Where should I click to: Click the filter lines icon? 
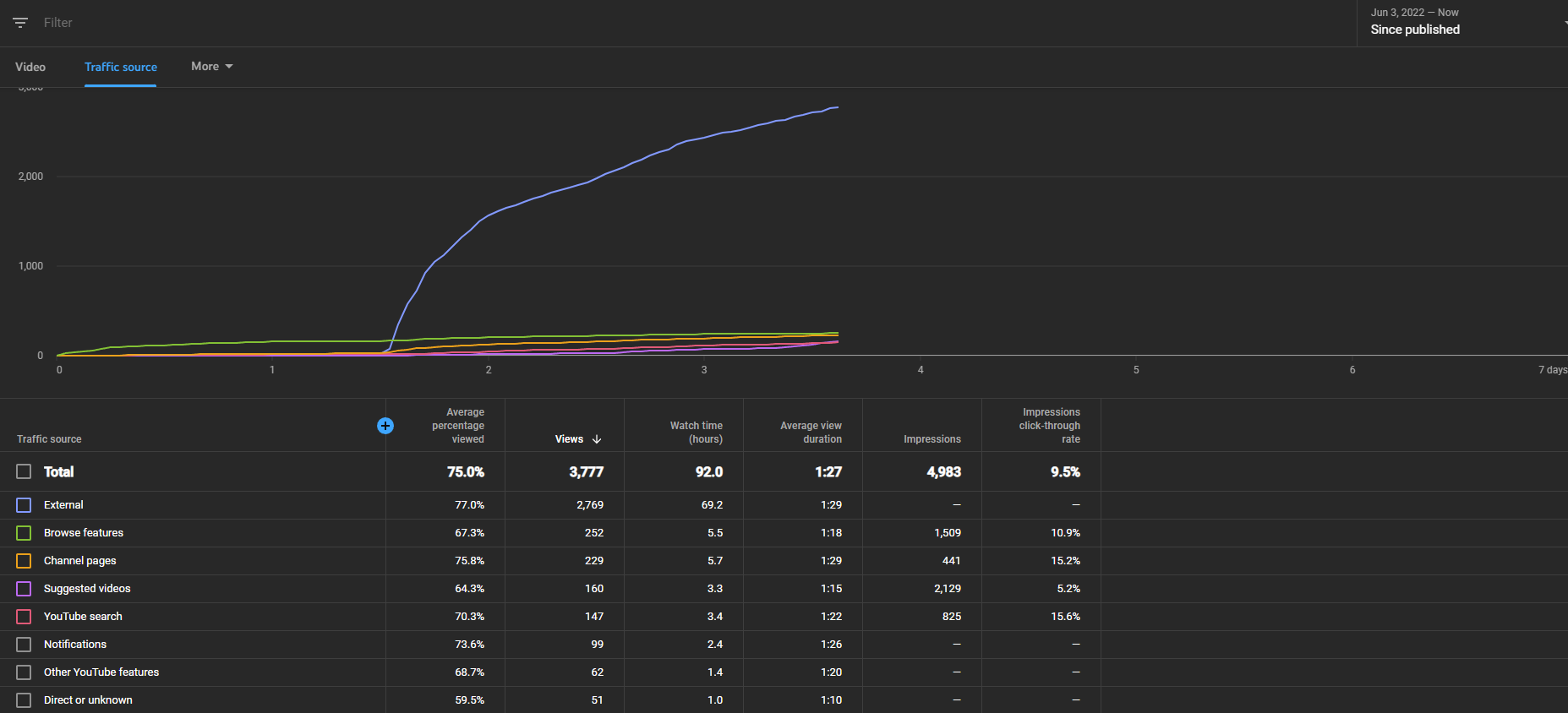tap(20, 23)
